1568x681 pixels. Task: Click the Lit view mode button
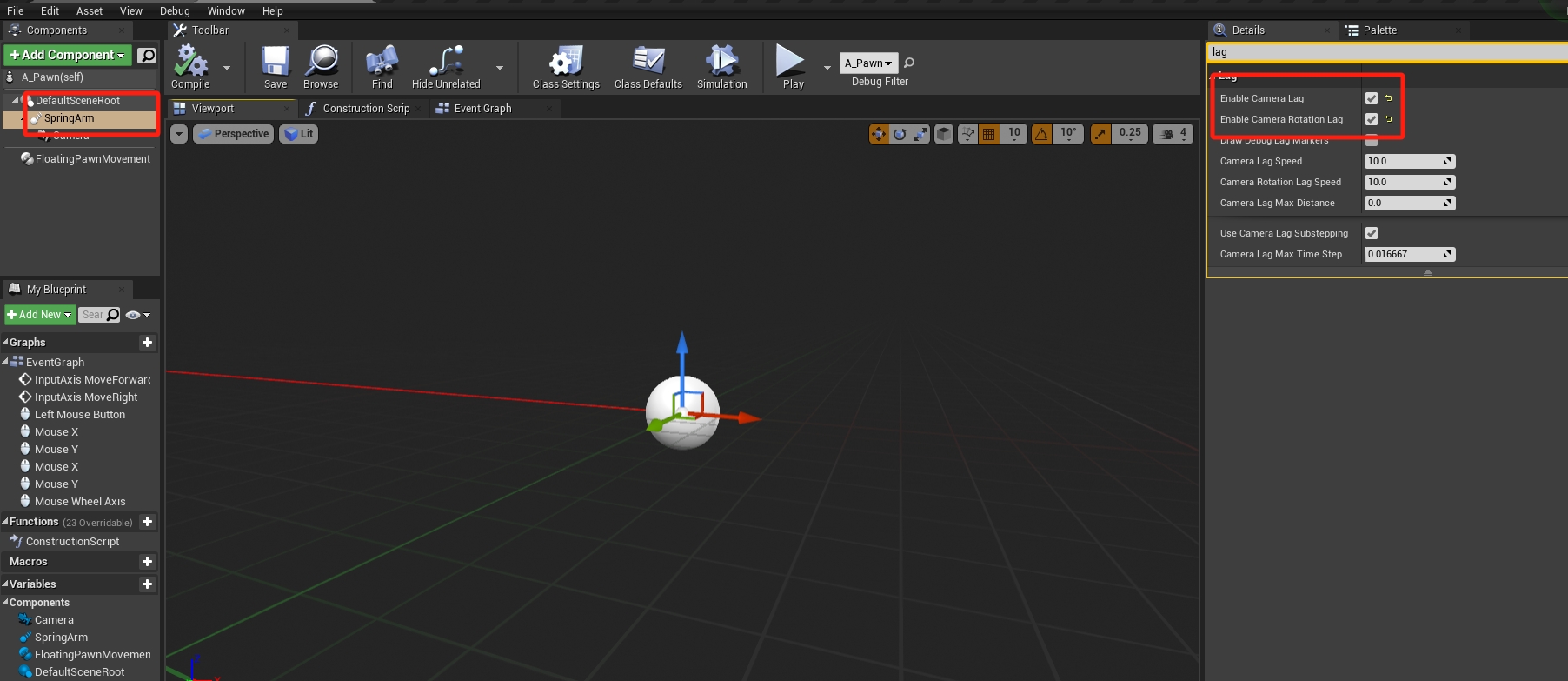coord(299,134)
